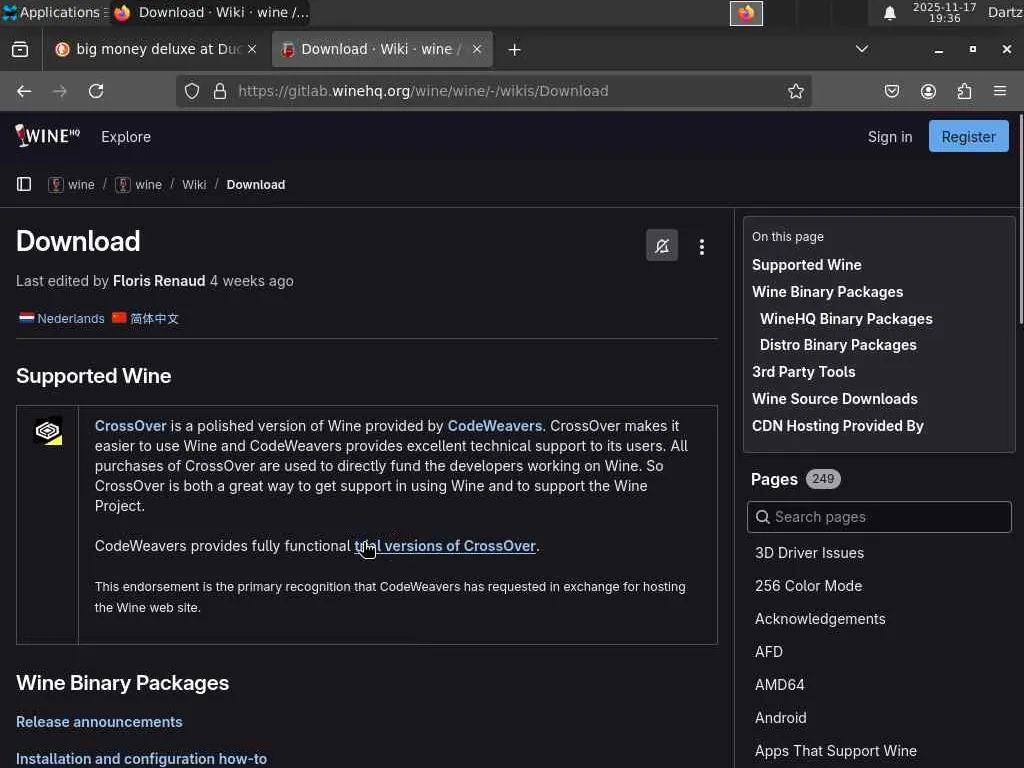
Task: Click the Firefox icon in system tray
Action: [746, 13]
